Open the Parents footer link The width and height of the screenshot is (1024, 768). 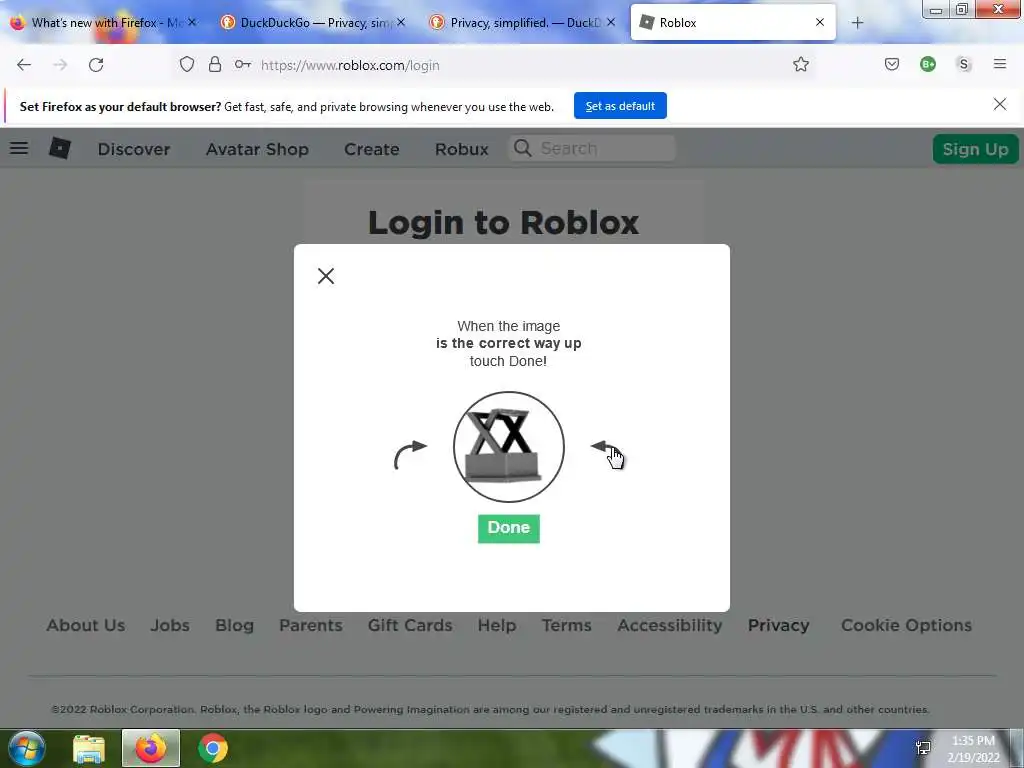[311, 625]
